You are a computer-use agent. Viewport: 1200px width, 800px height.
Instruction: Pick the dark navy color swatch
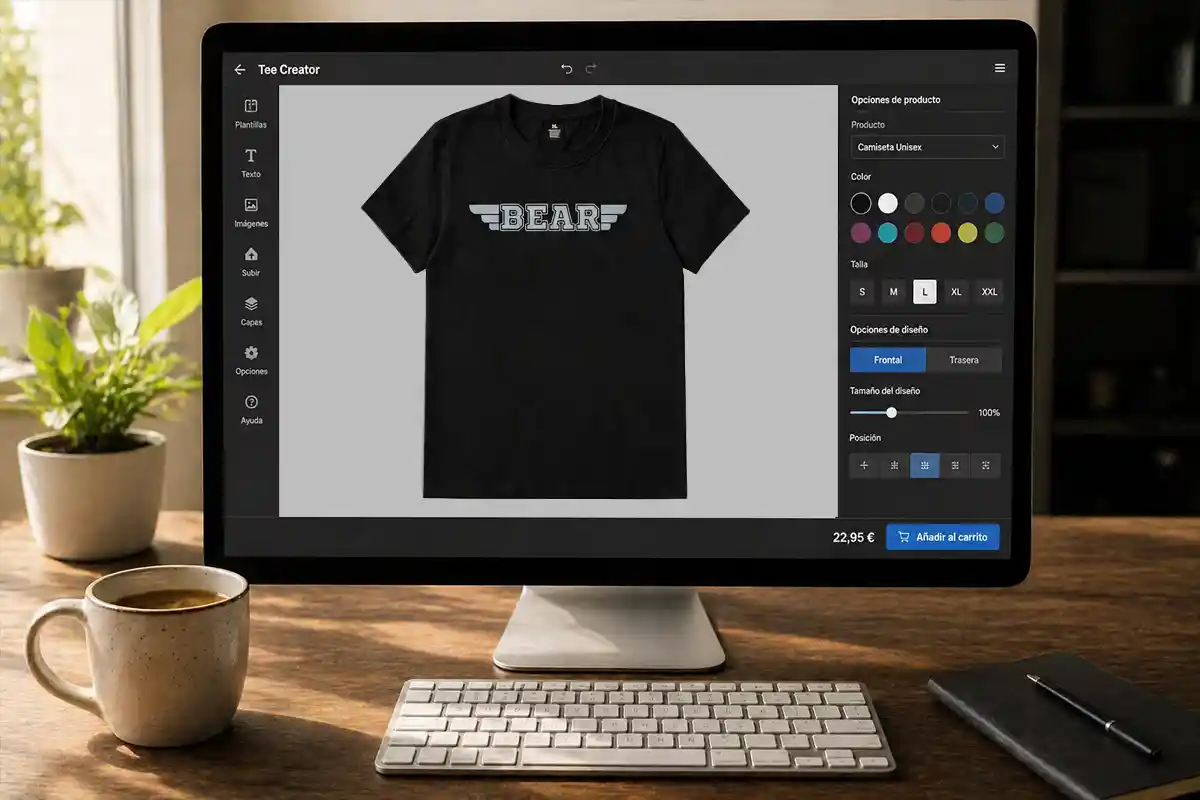pos(967,203)
